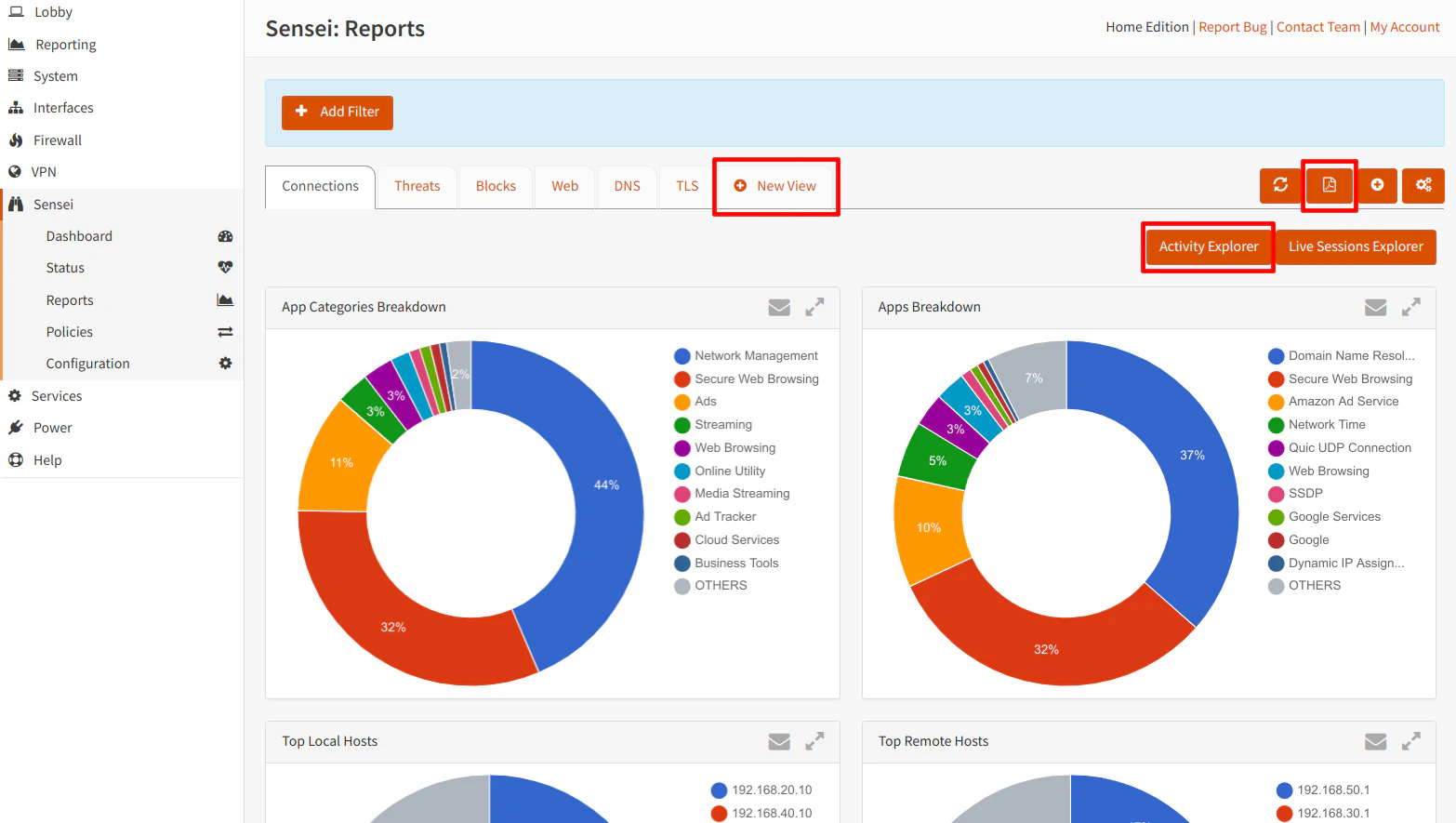Toggle Ads legend entry visibility
The height and width of the screenshot is (823, 1456).
[x=695, y=402]
